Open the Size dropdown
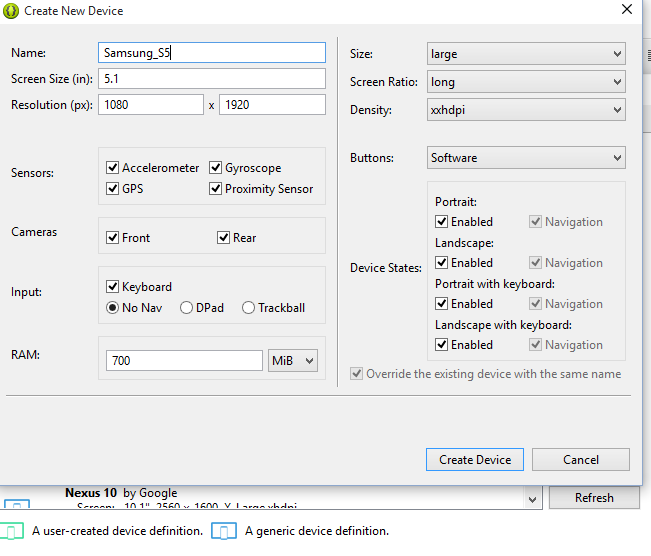The image size is (651, 556). (526, 54)
